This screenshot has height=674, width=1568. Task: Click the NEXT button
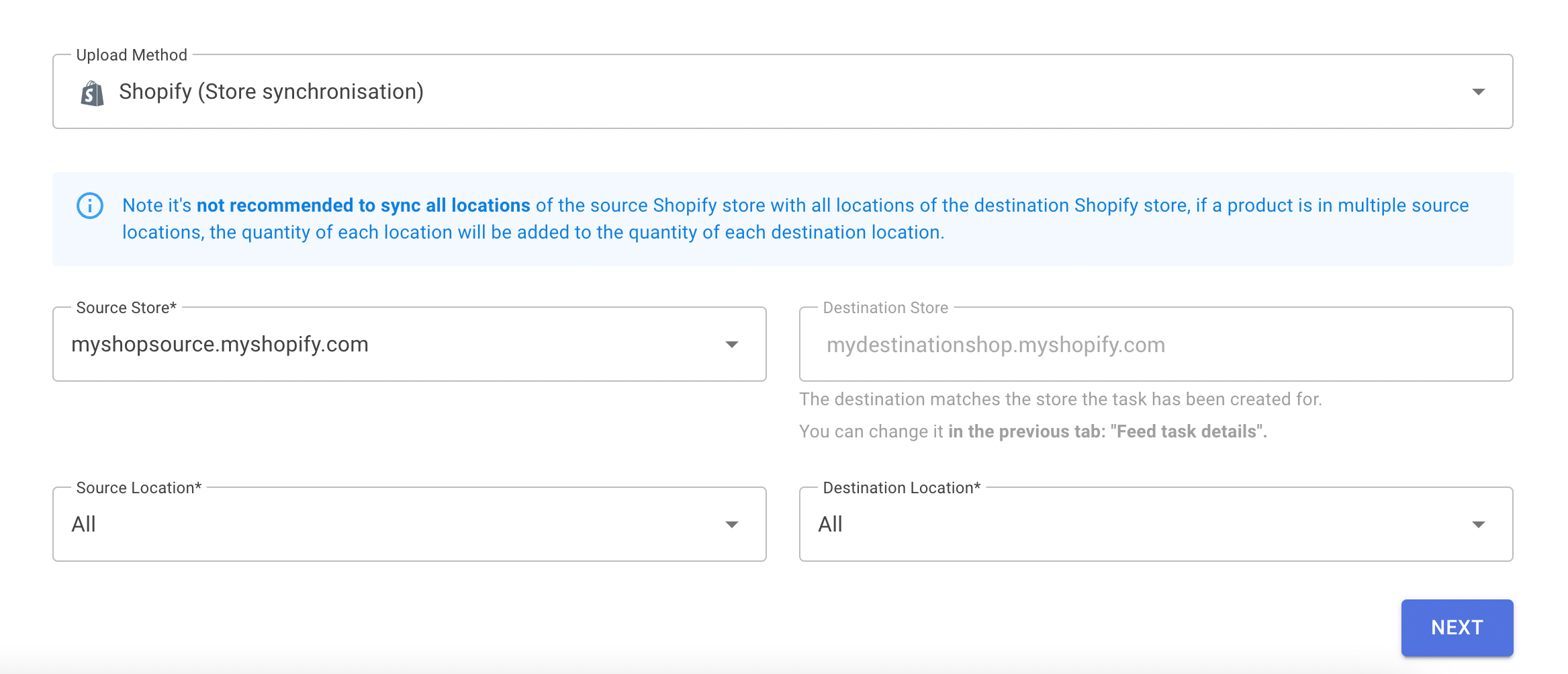tap(1457, 628)
